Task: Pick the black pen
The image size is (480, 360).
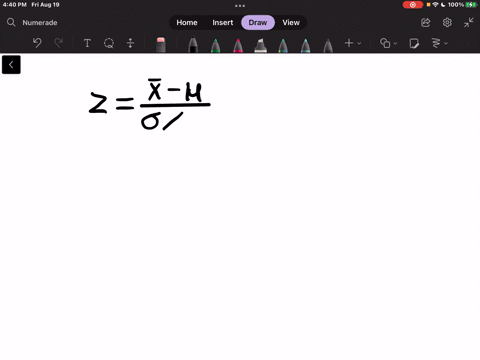Action: click(x=193, y=45)
